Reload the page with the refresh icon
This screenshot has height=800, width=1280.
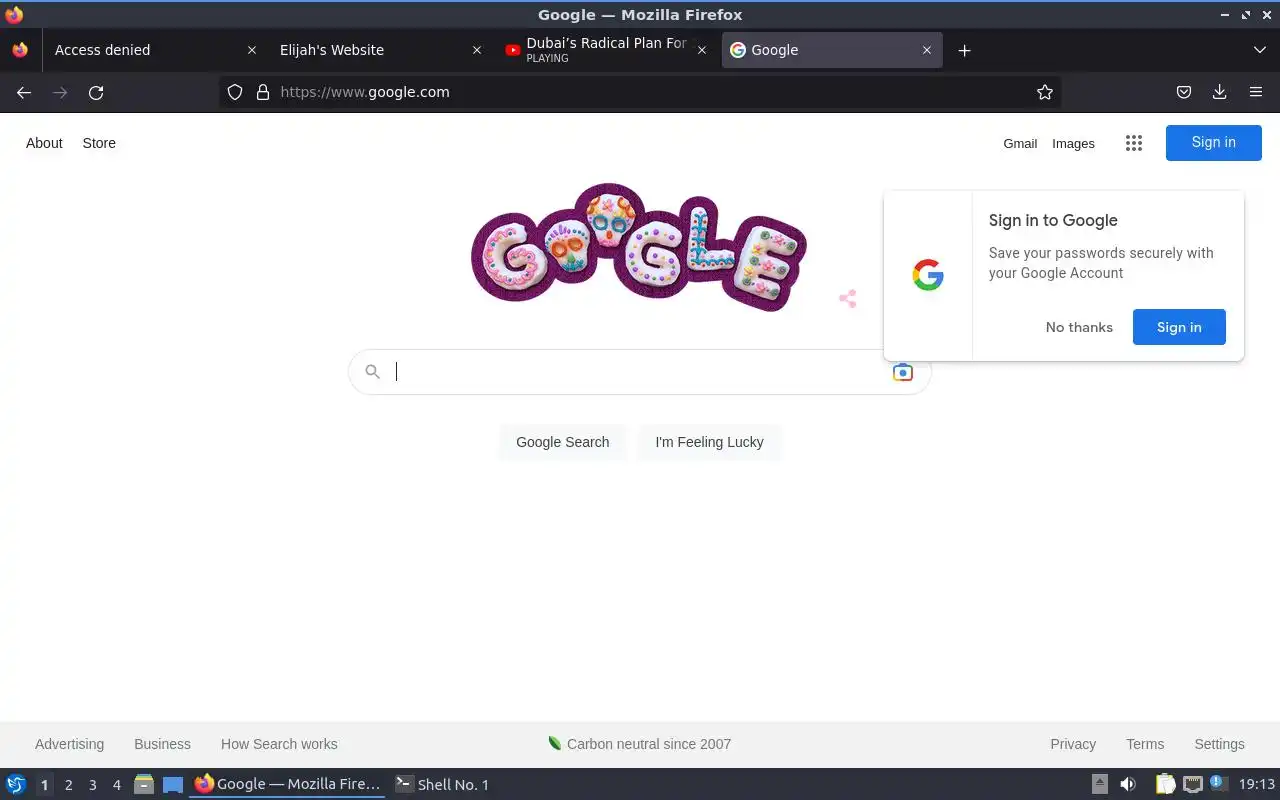coord(96,92)
